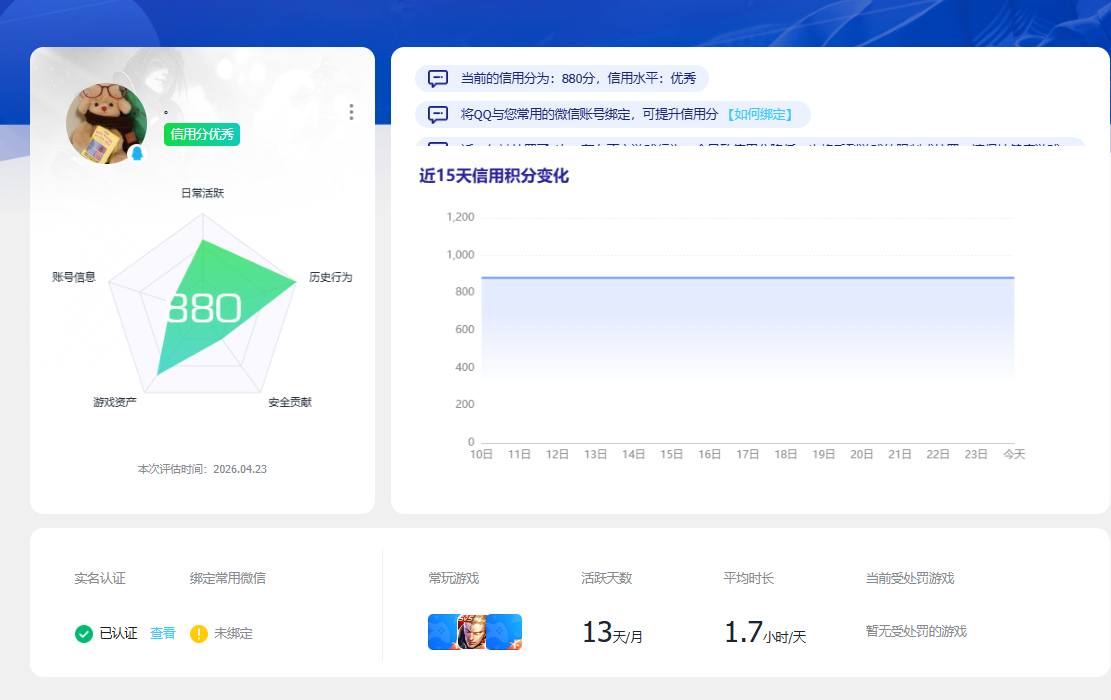Click the 今天 label on chart axis
Image resolution: width=1111 pixels, height=700 pixels.
coord(1014,454)
